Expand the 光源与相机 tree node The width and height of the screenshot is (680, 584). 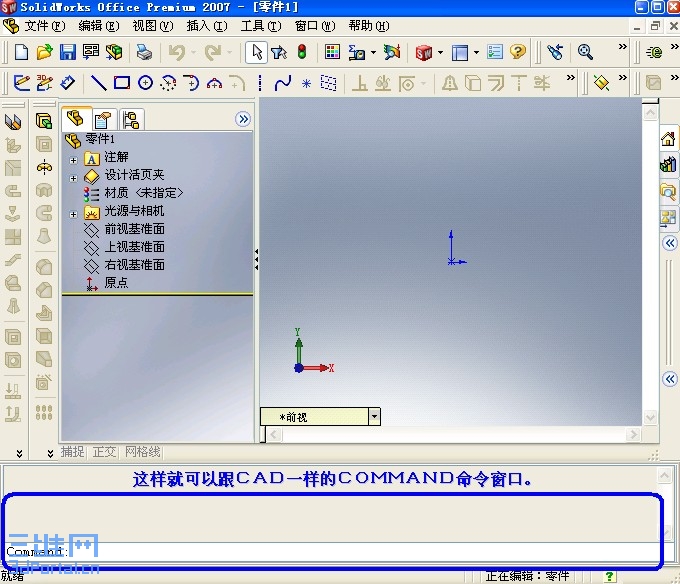[x=73, y=214]
